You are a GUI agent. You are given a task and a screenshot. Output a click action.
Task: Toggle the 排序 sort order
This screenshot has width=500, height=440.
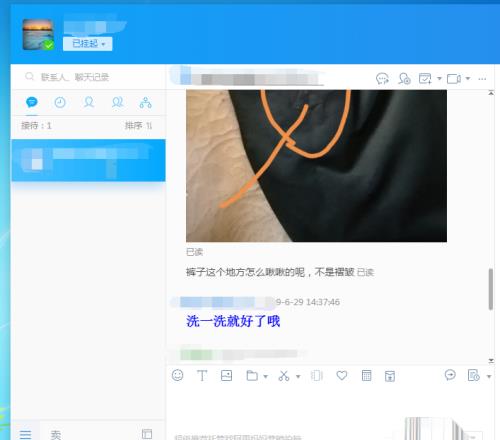(138, 126)
